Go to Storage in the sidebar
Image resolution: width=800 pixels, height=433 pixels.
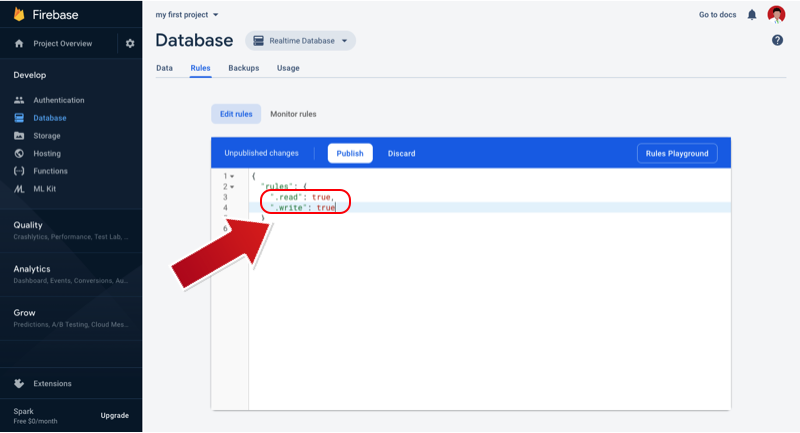pyautogui.click(x=46, y=136)
